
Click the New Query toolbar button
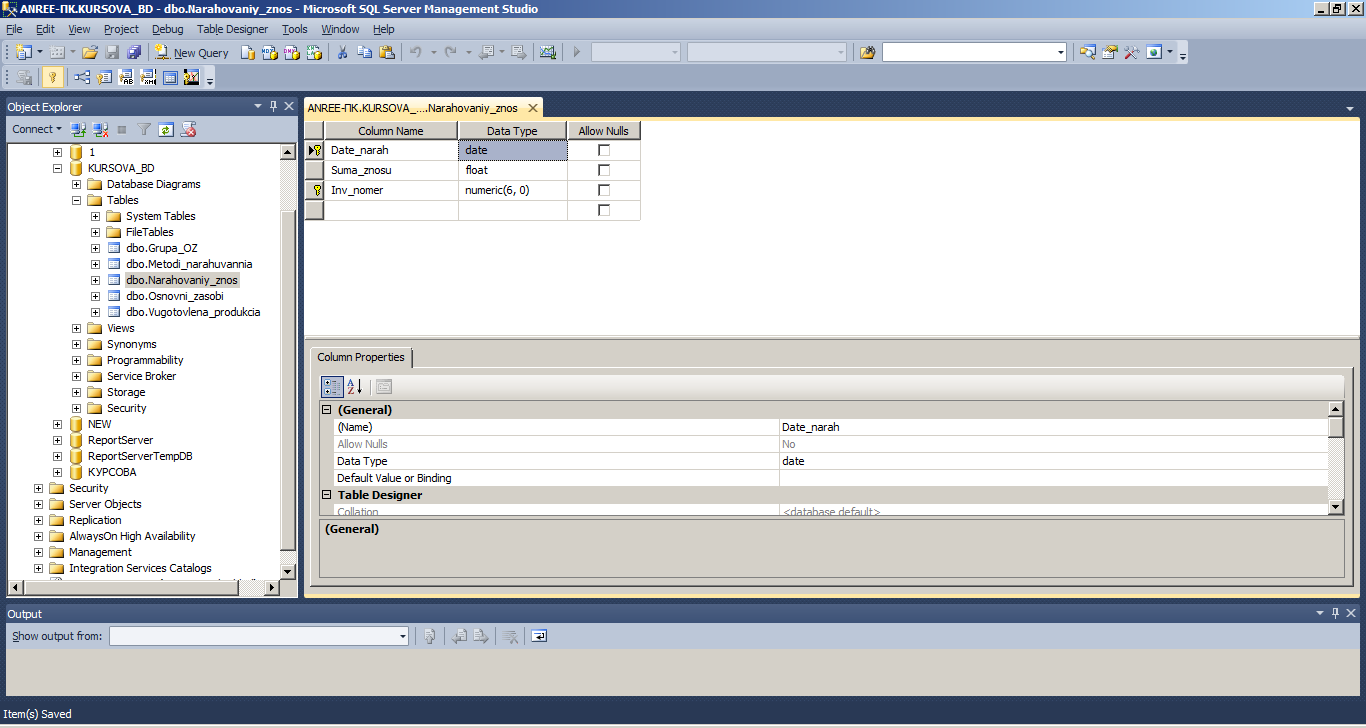tap(192, 52)
